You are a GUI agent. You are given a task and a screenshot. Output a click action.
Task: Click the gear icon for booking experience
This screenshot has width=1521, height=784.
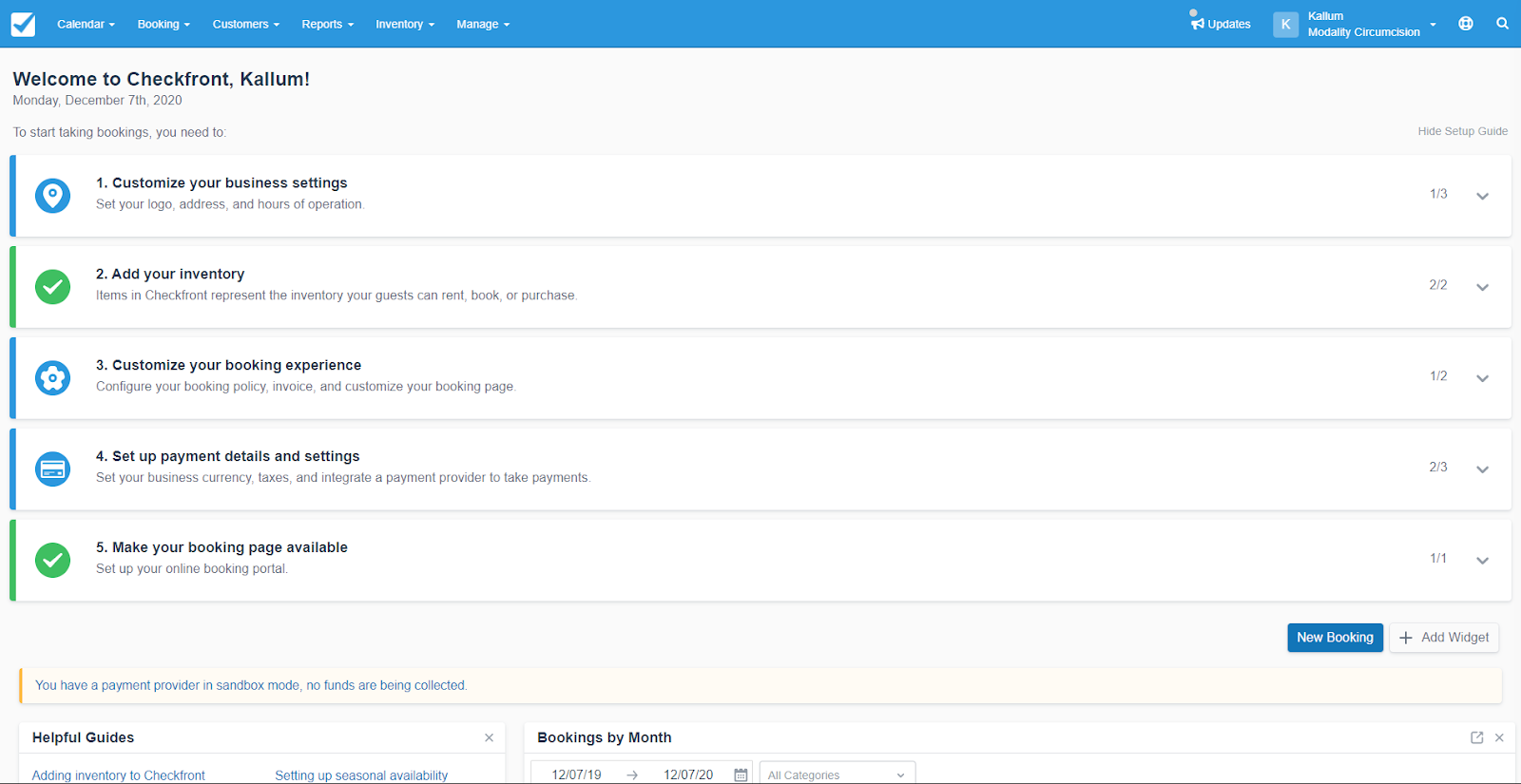52,378
